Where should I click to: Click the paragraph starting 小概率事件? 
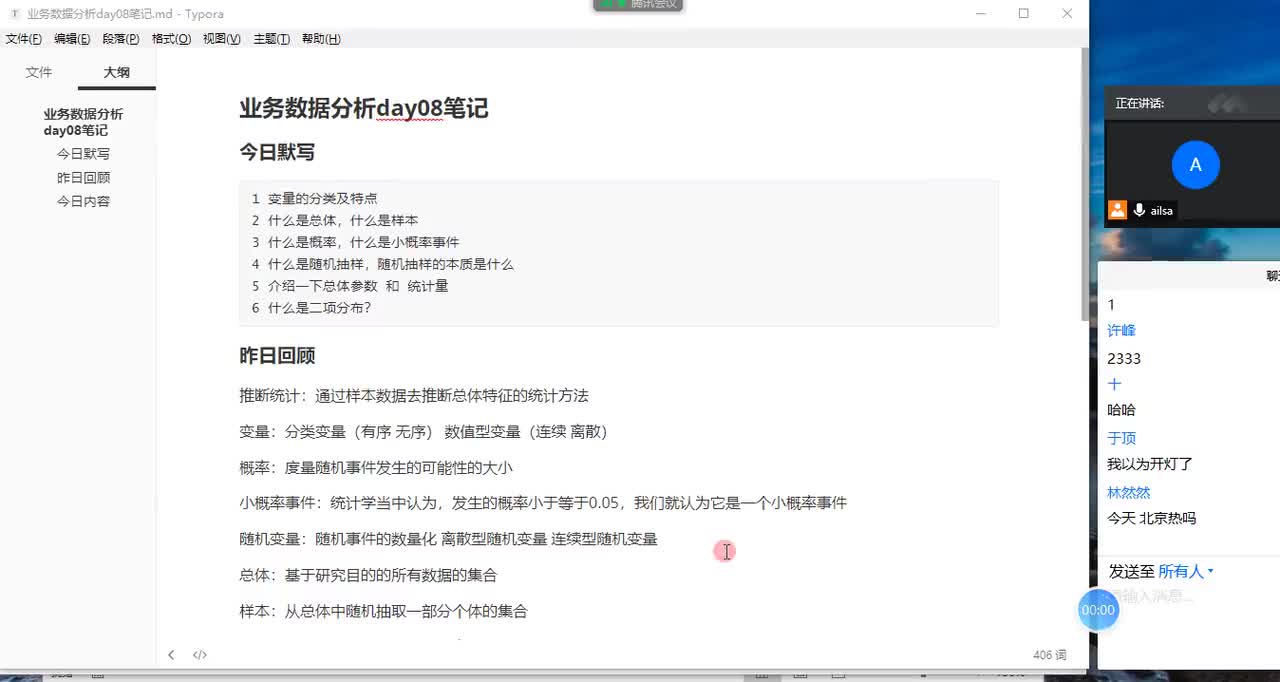tap(543, 503)
